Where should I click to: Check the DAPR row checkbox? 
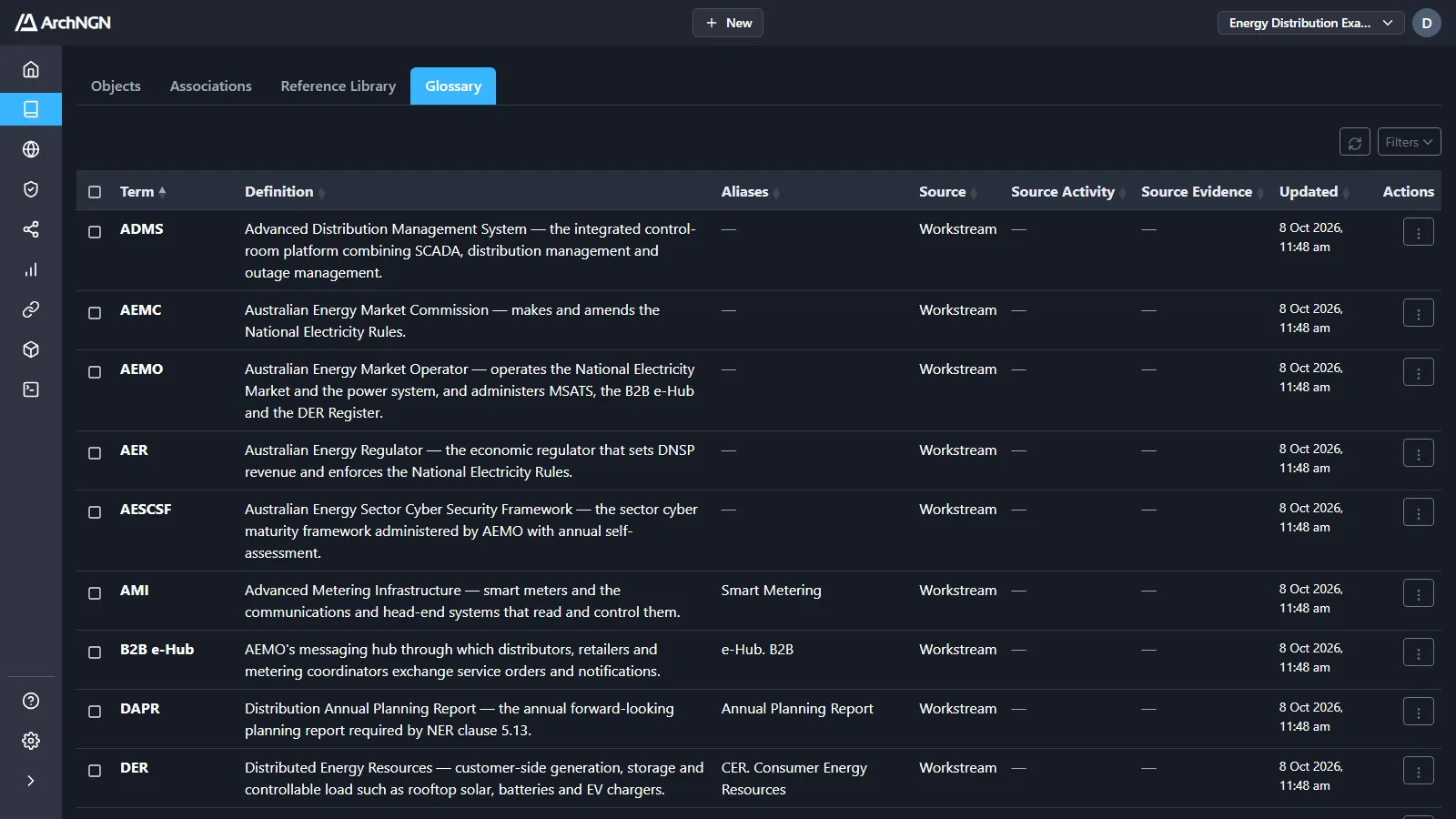coord(95,712)
